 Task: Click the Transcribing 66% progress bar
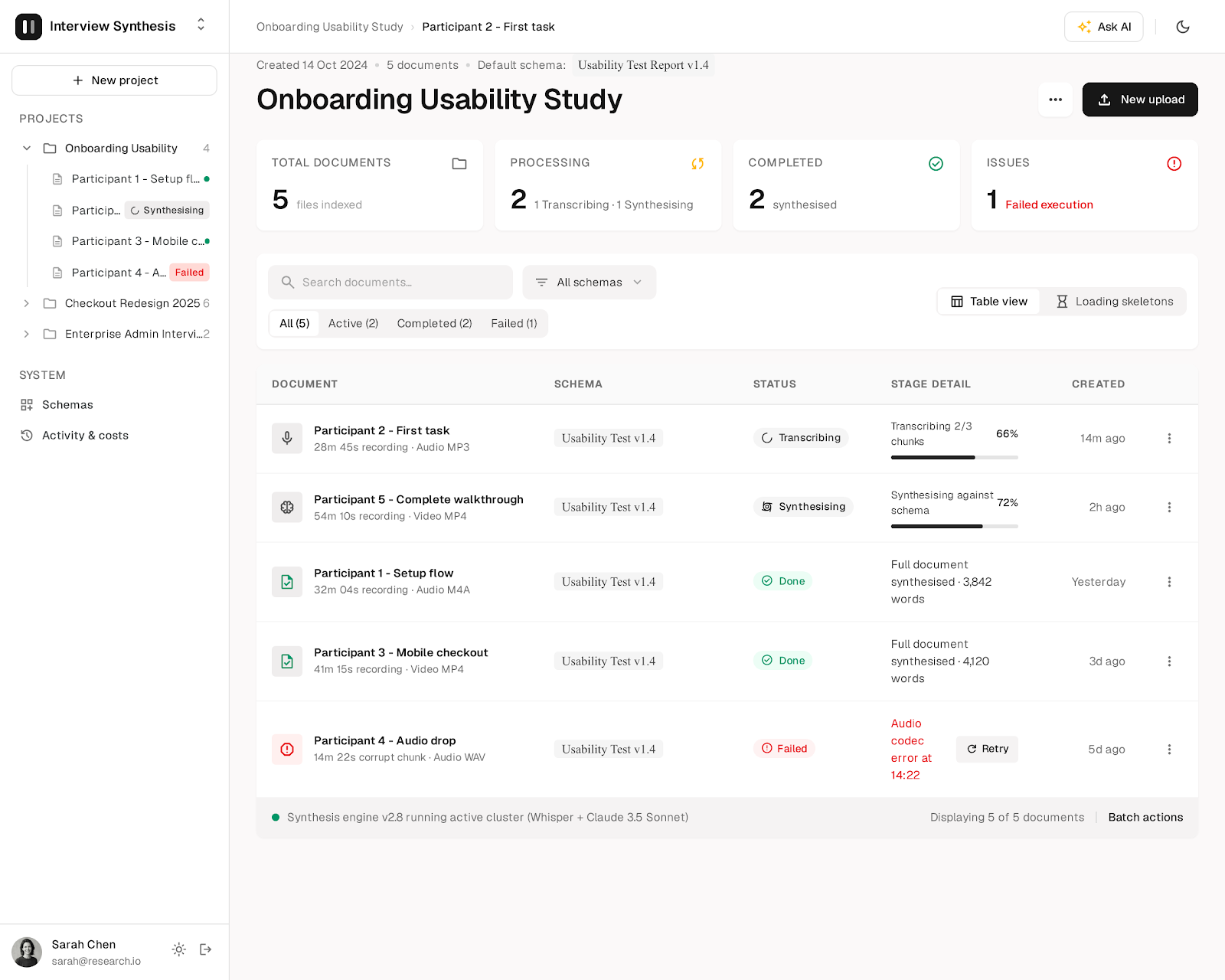[x=955, y=458]
